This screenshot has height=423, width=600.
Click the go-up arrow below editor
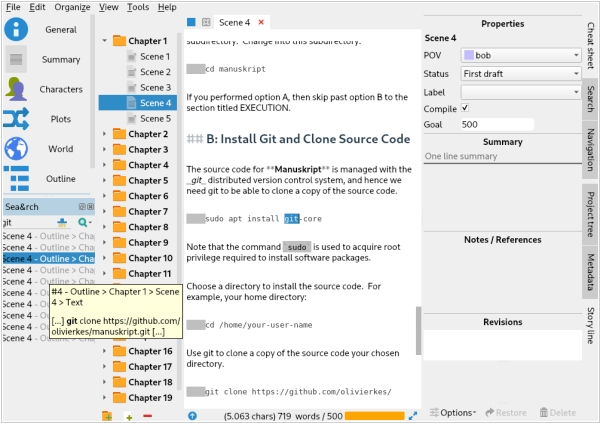pos(193,414)
